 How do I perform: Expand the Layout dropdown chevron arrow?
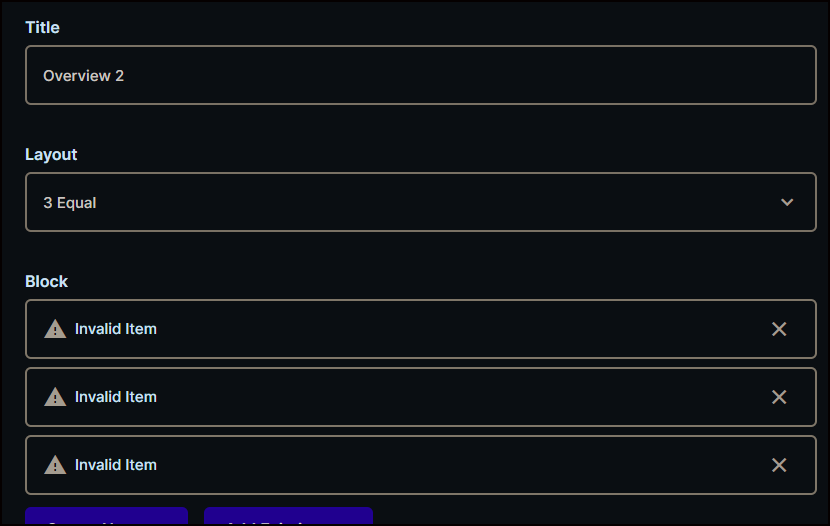(787, 202)
